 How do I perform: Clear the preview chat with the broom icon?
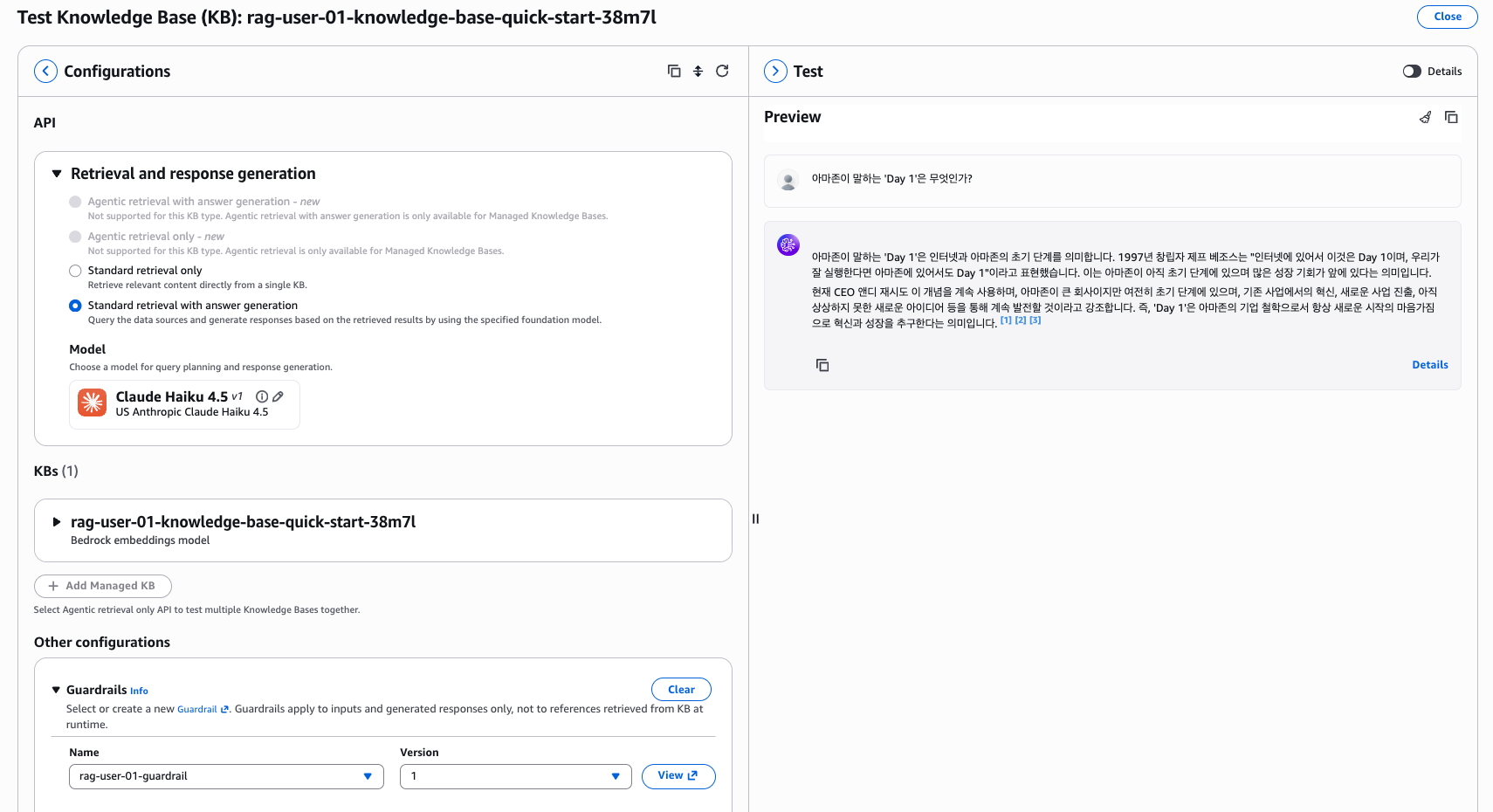pyautogui.click(x=1426, y=117)
